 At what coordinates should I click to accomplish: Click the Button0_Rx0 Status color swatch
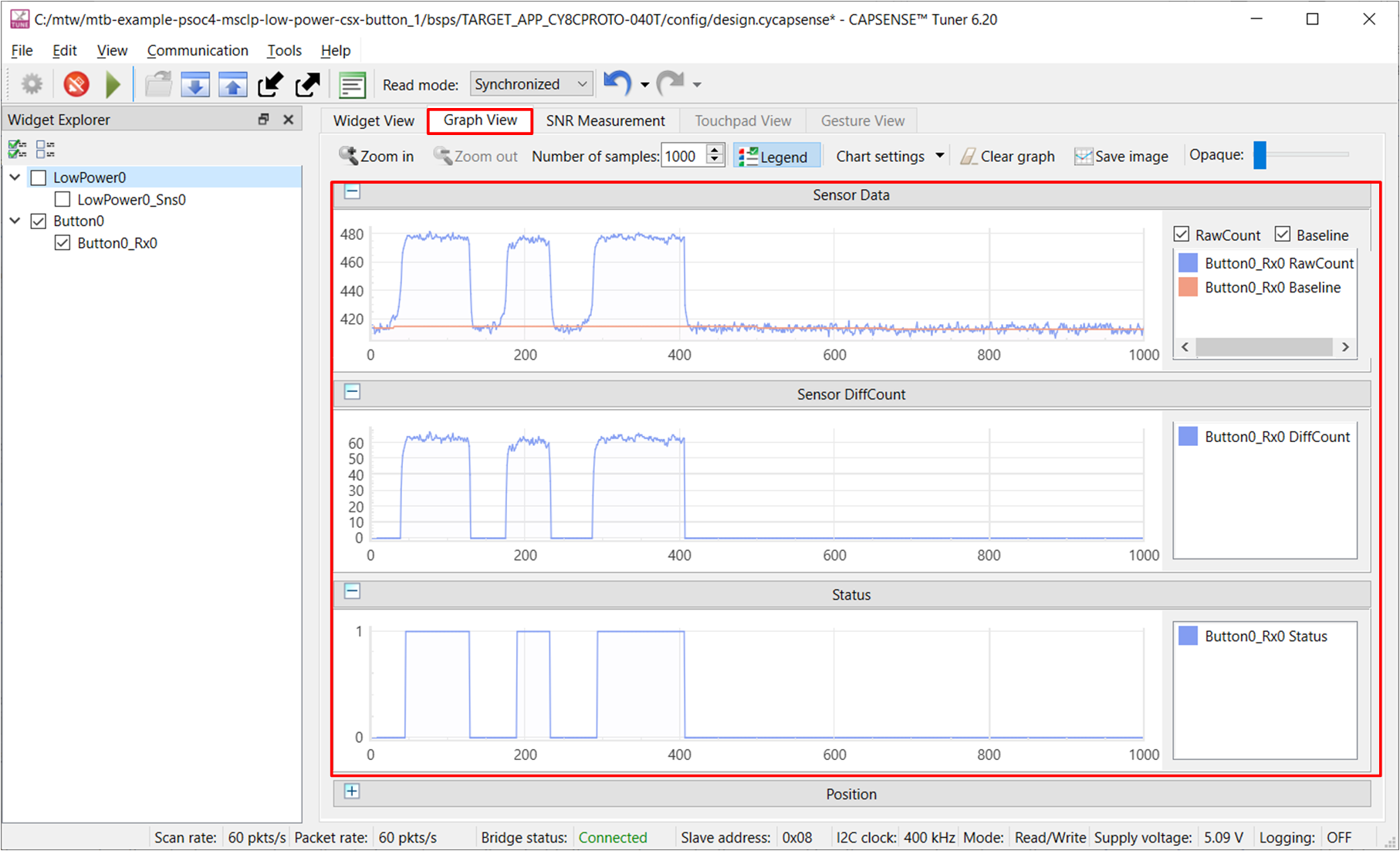click(1189, 637)
